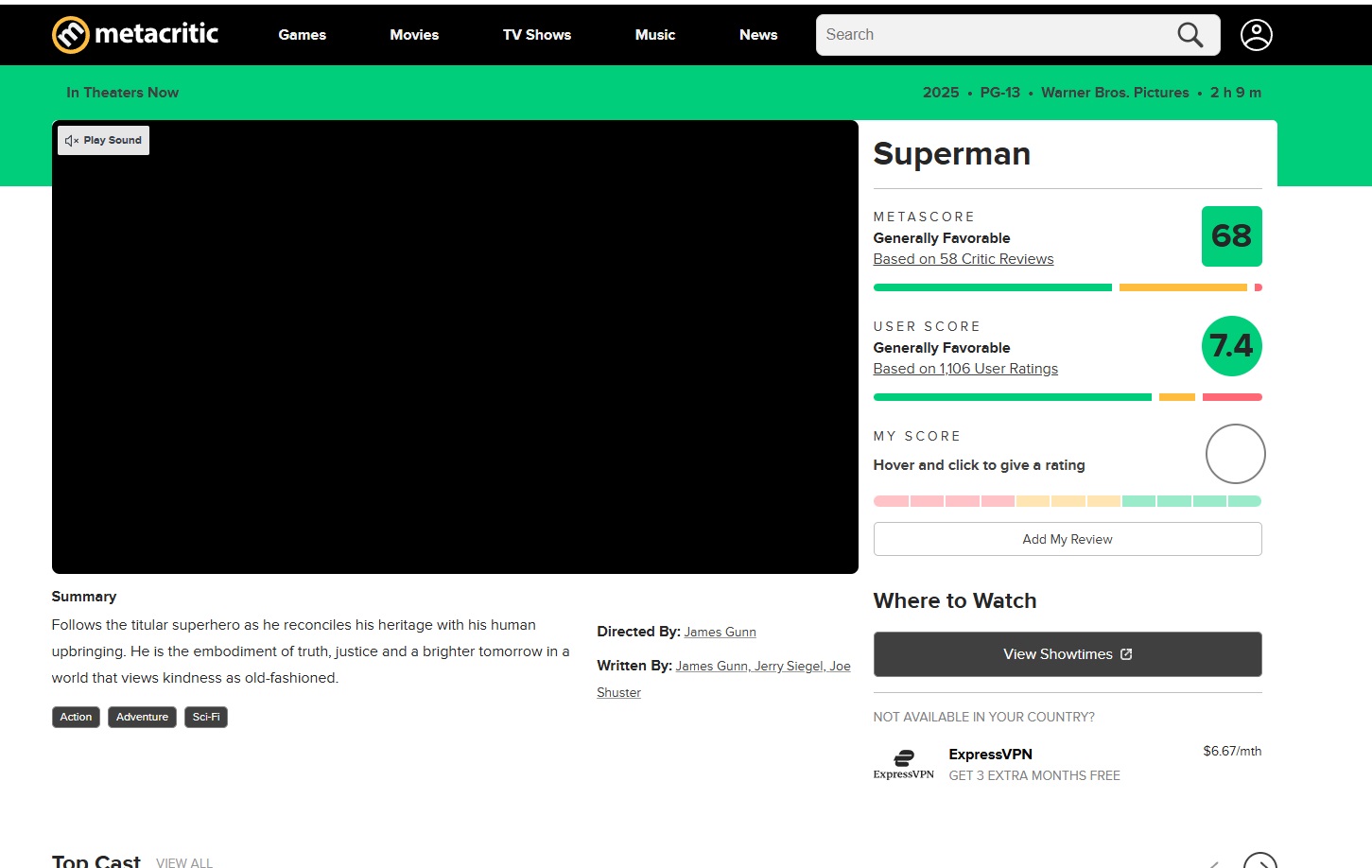The image size is (1372, 868).
Task: Open the Music menu
Action: point(655,35)
